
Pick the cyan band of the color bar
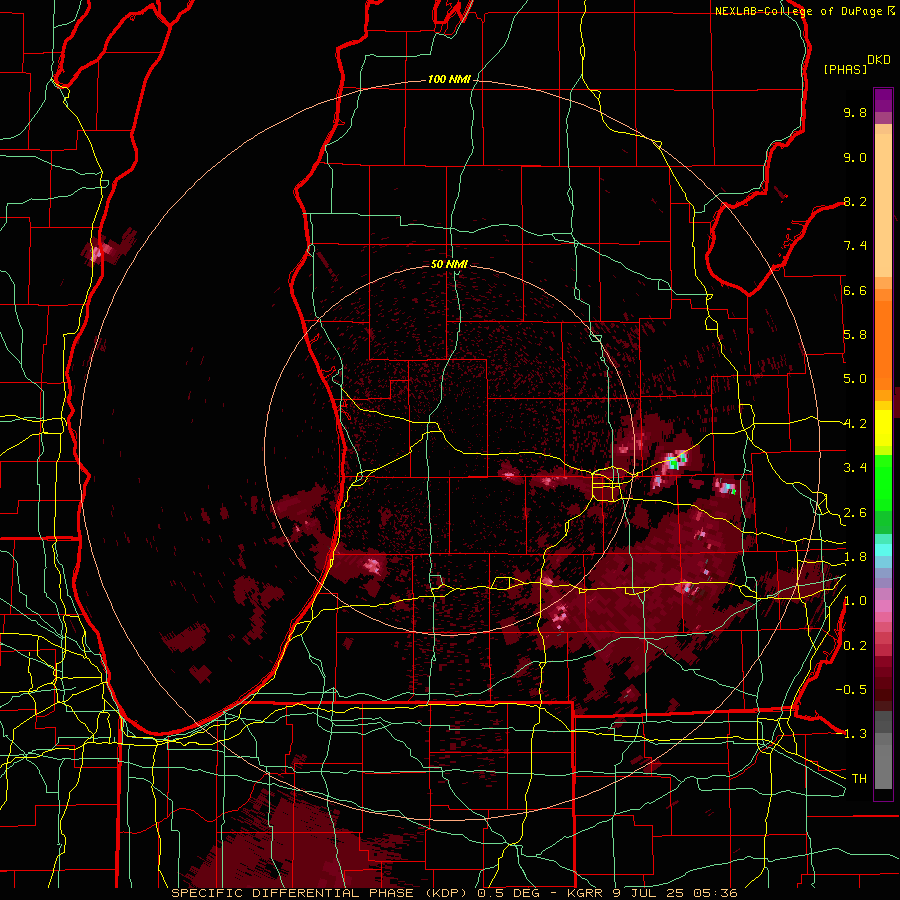[883, 549]
